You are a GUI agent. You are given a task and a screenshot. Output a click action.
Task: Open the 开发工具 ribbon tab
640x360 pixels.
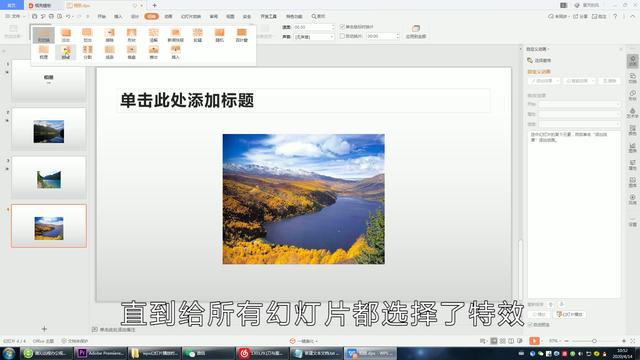269,16
